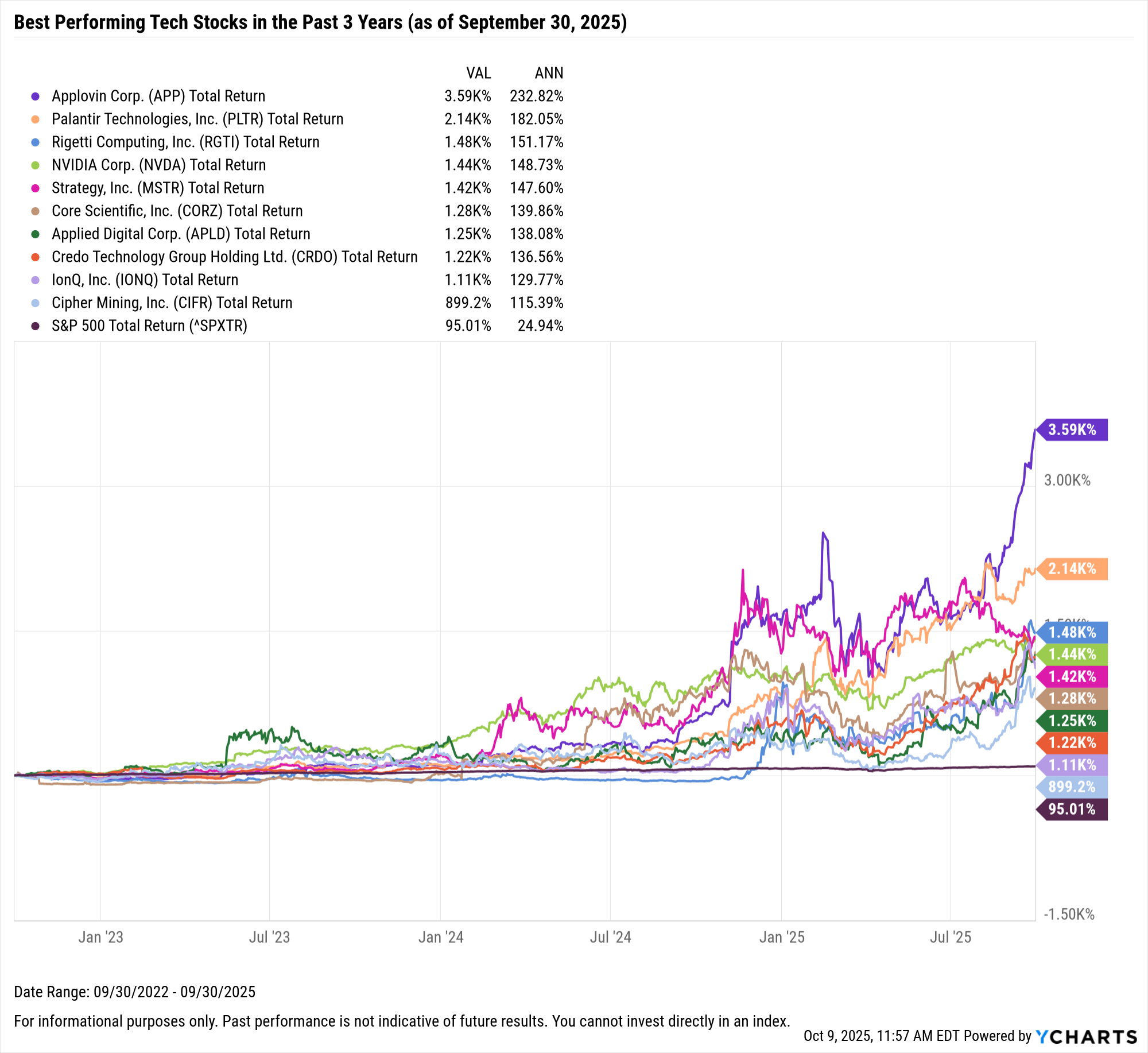Click the ANN column header
Screen dimensions: 1148x1053
[x=549, y=73]
